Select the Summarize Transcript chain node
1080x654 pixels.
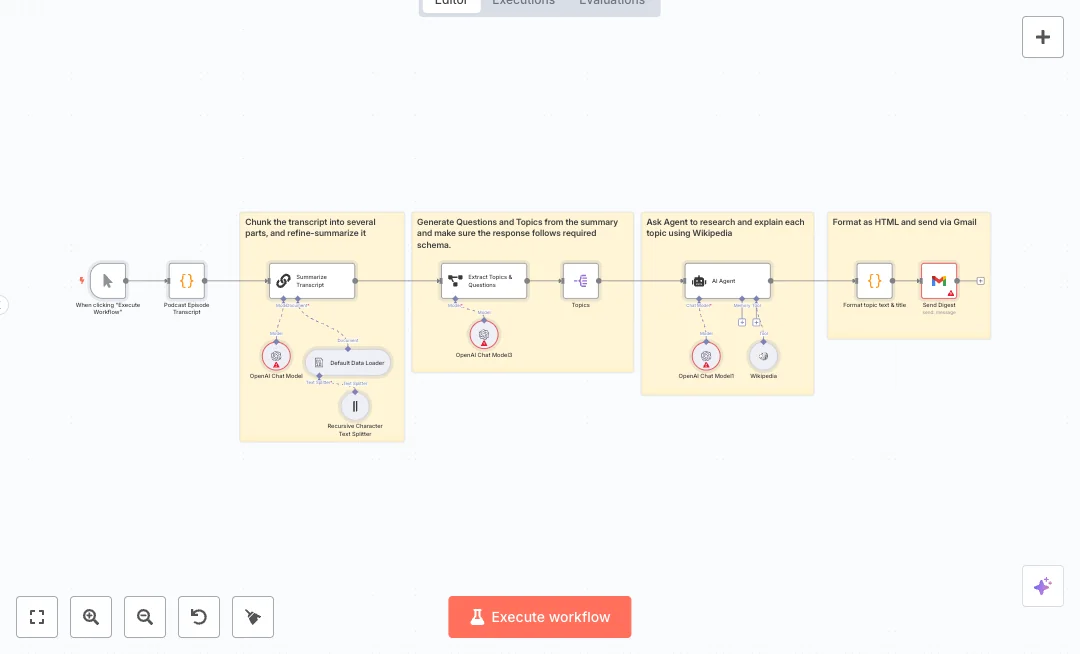coord(312,281)
